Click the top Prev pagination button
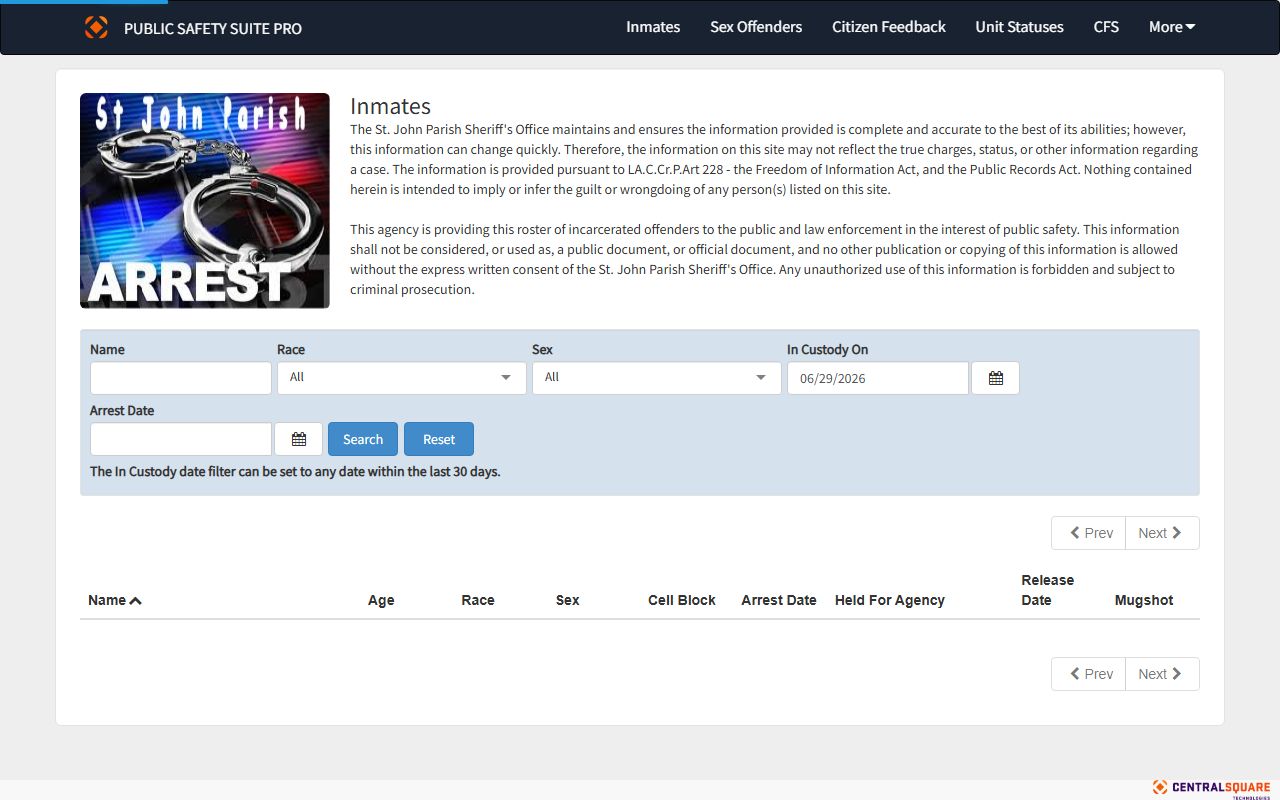The height and width of the screenshot is (800, 1280). tap(1089, 533)
